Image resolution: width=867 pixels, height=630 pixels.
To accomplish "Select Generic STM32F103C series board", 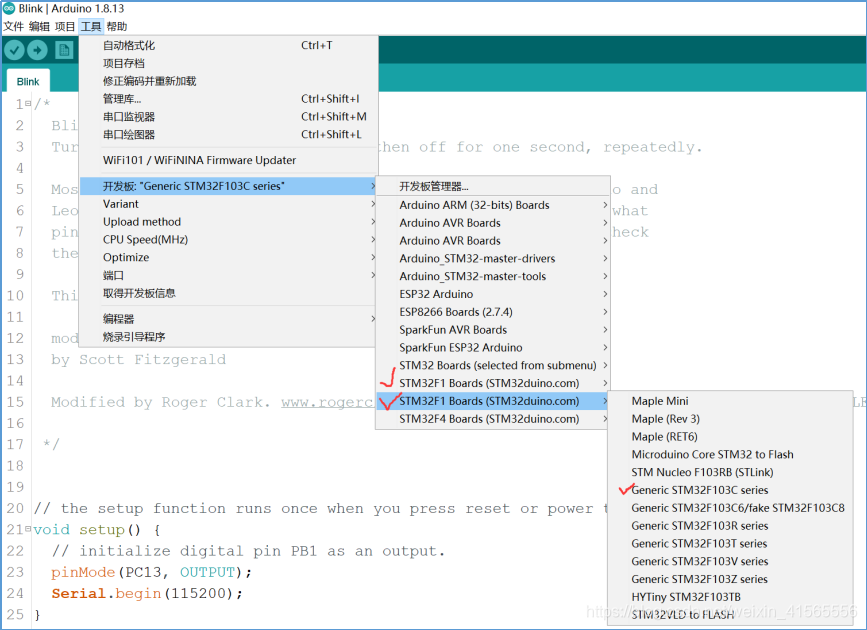I will coord(730,490).
